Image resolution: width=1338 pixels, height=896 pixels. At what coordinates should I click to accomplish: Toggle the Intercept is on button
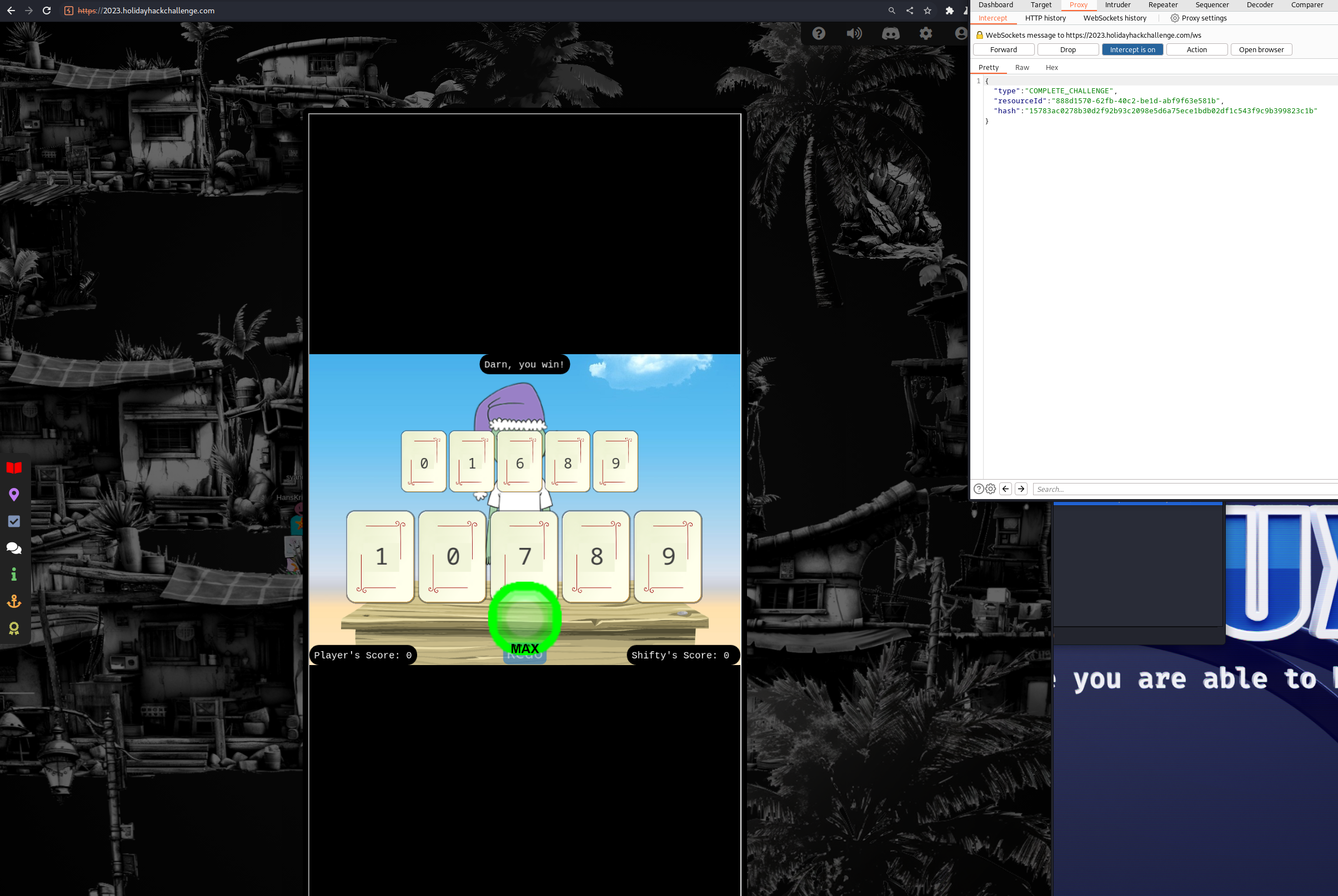pyautogui.click(x=1132, y=50)
